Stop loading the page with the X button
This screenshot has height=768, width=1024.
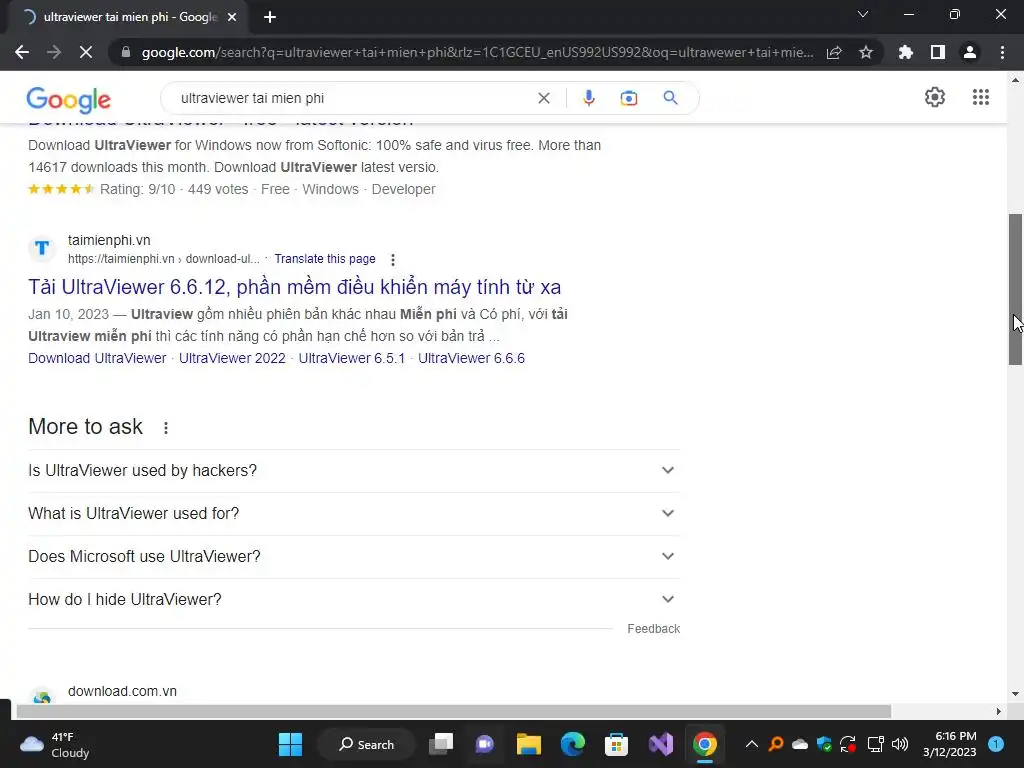pos(86,52)
